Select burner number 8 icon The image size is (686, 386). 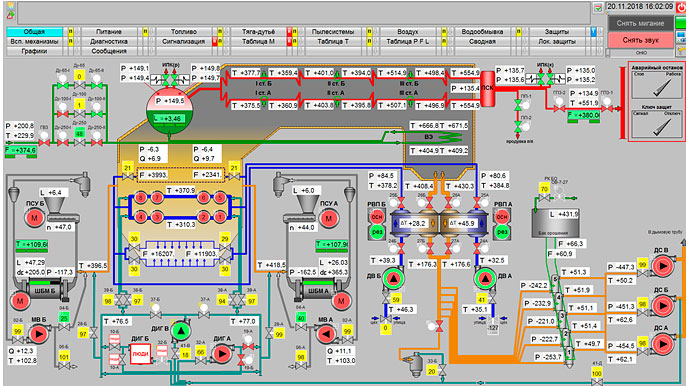point(140,198)
